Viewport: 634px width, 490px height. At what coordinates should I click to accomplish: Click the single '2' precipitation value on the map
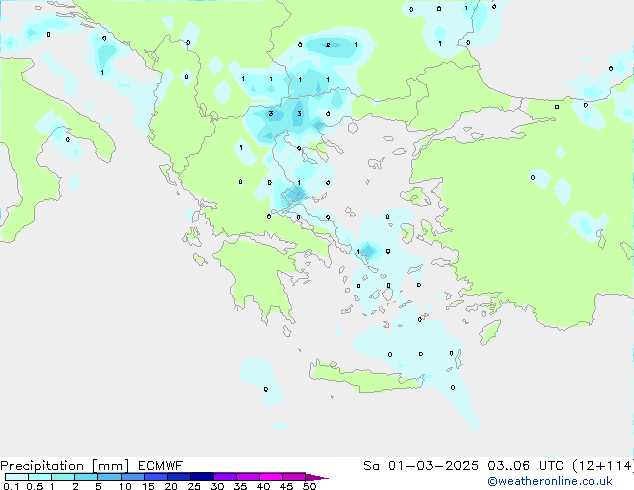click(328, 45)
